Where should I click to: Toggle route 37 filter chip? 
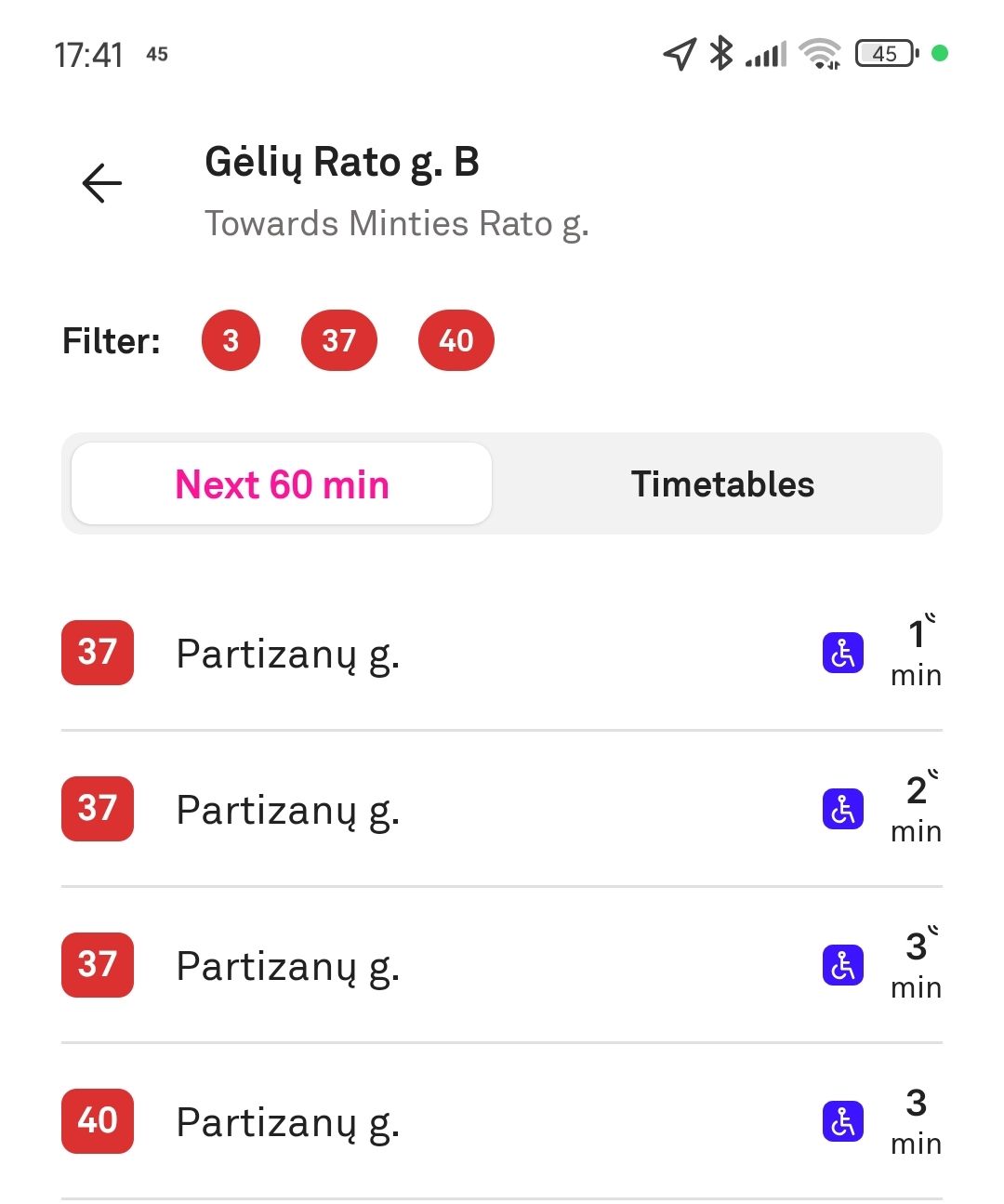(x=339, y=340)
